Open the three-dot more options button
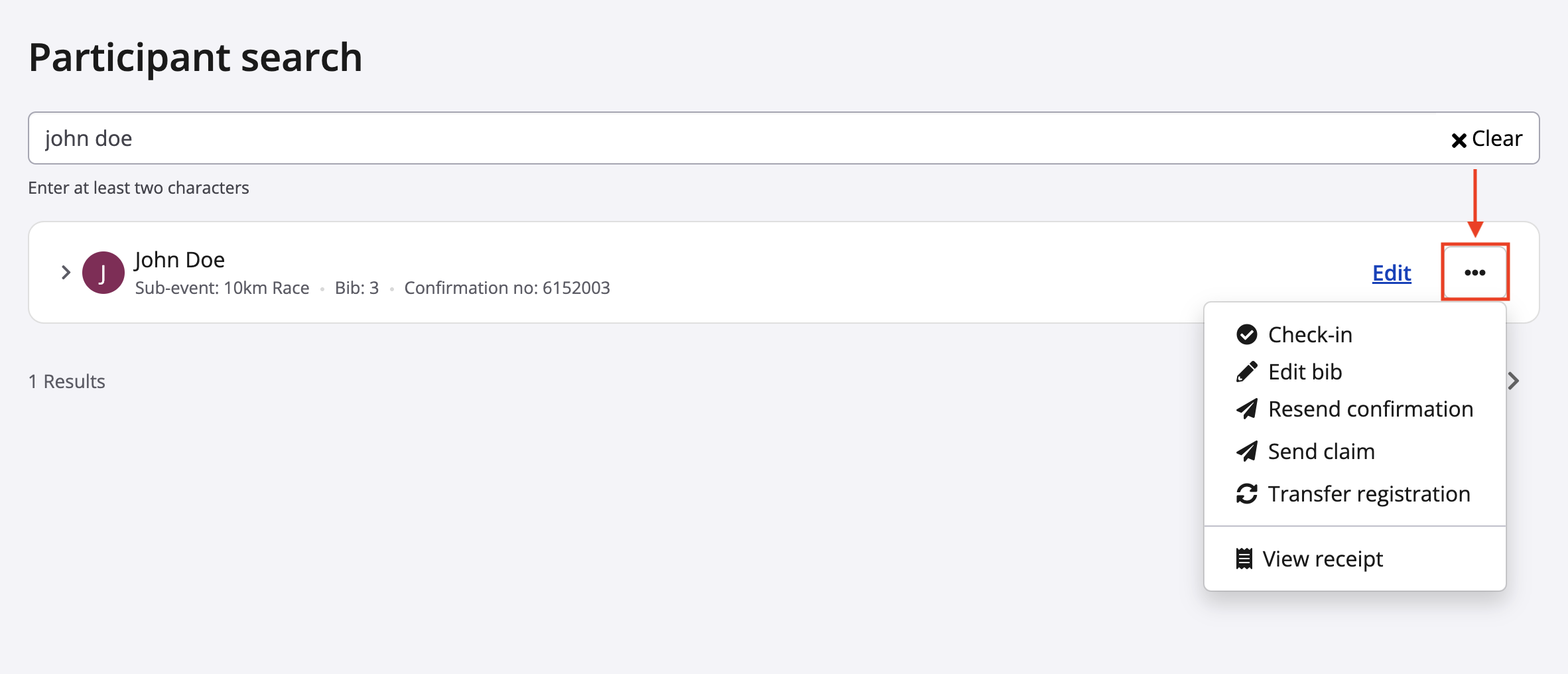1568x674 pixels. click(x=1474, y=273)
